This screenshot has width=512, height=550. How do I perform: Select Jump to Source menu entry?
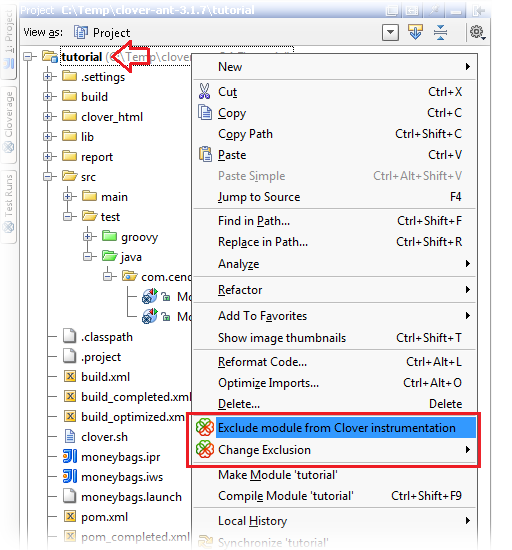click(x=335, y=197)
